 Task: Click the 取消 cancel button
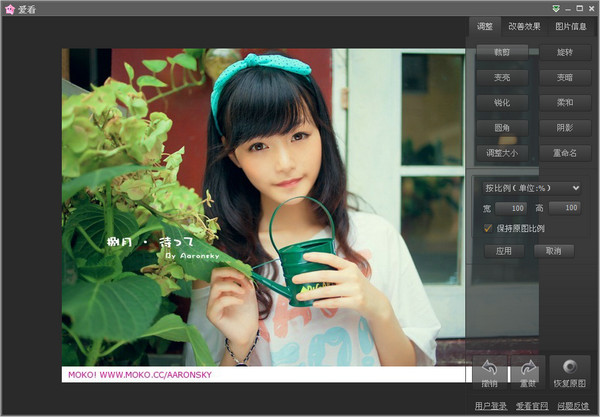(x=554, y=251)
